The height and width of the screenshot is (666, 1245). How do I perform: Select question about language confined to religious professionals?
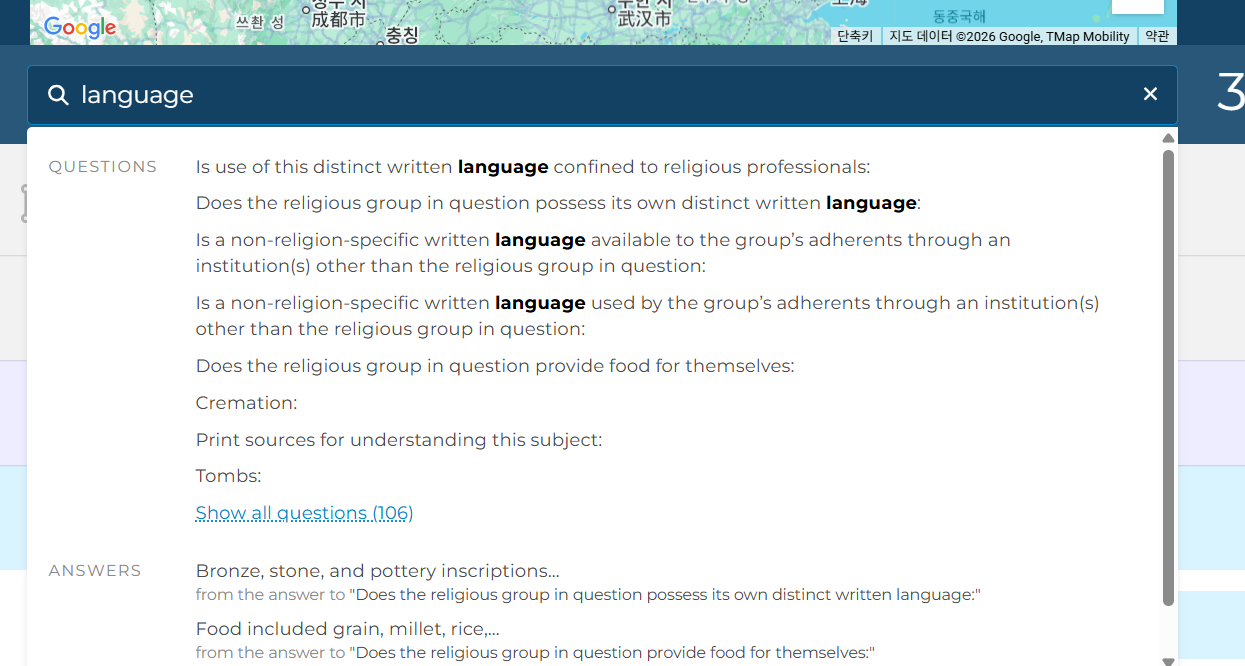click(532, 167)
